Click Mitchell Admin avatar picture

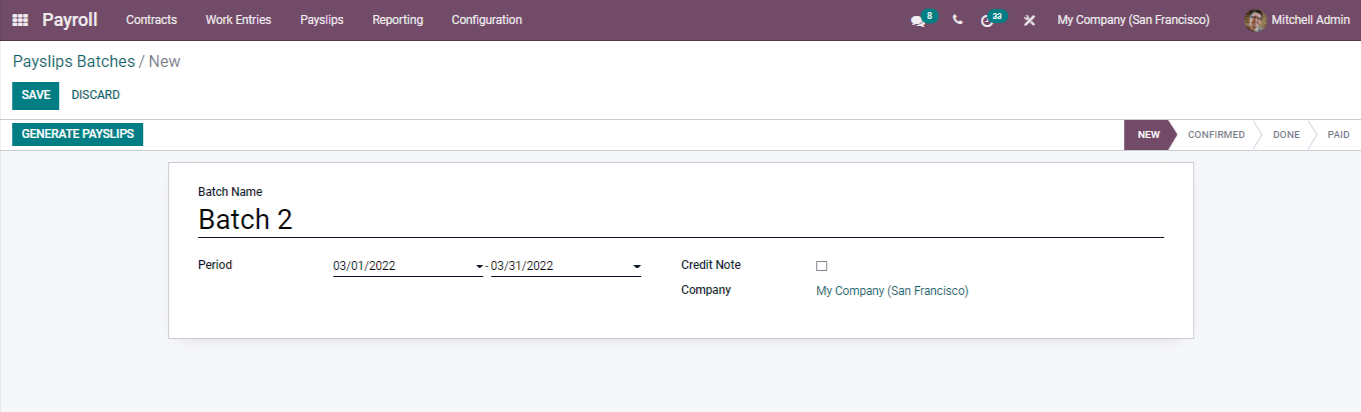tap(1255, 20)
